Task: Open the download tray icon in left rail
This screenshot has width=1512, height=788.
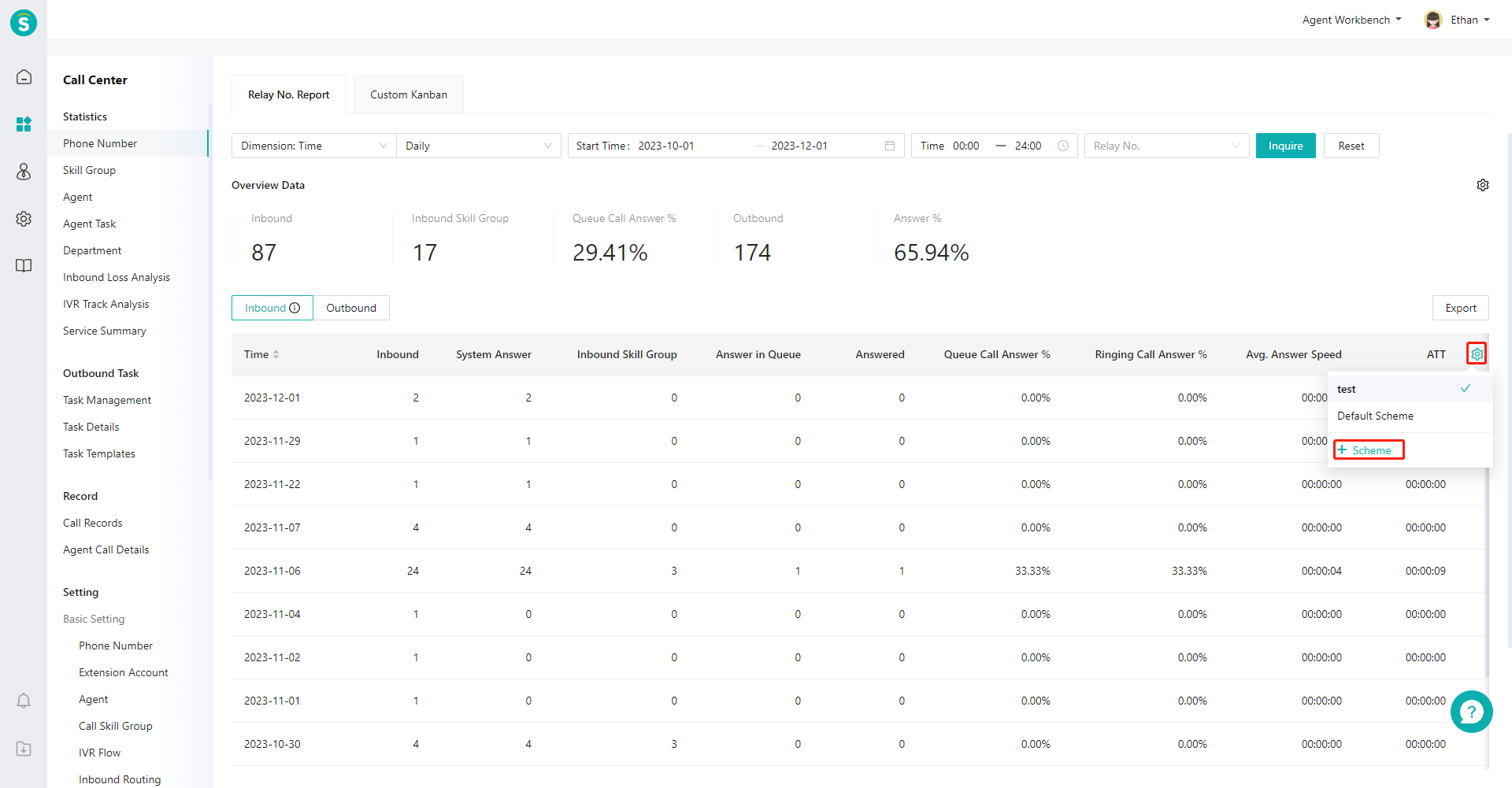Action: point(24,749)
